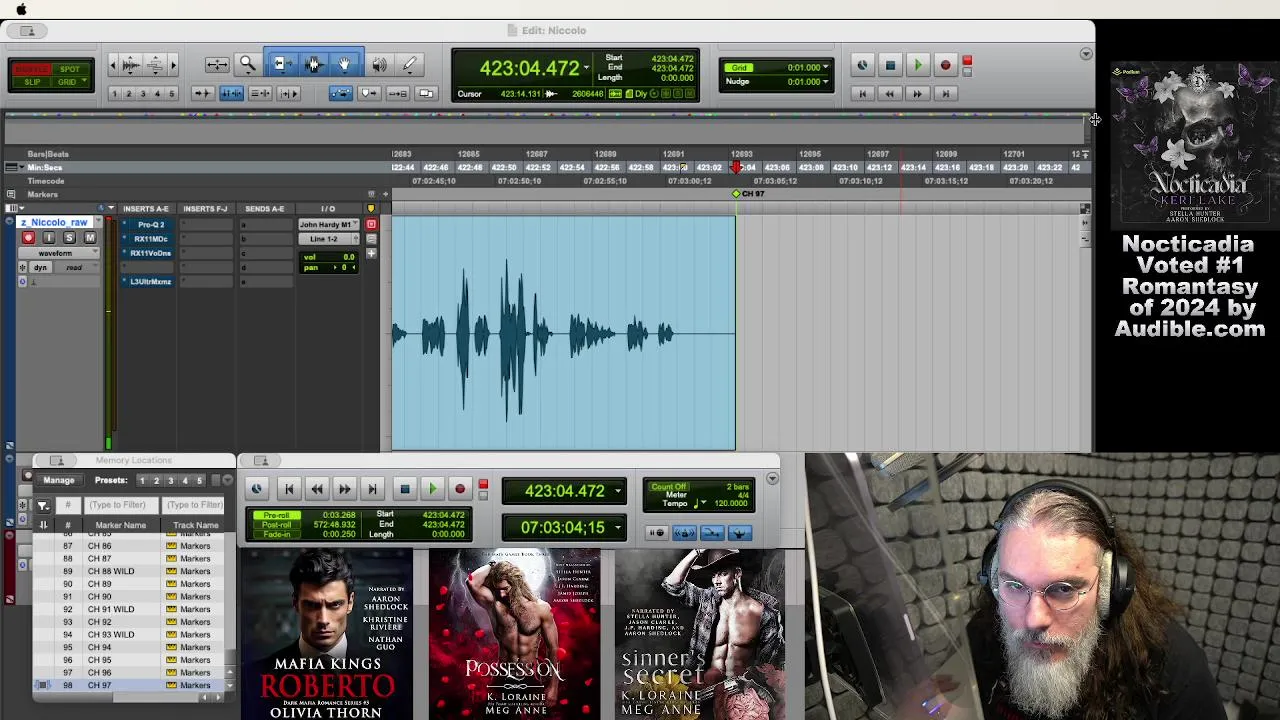Go to end in Edit window transport

coord(945,94)
